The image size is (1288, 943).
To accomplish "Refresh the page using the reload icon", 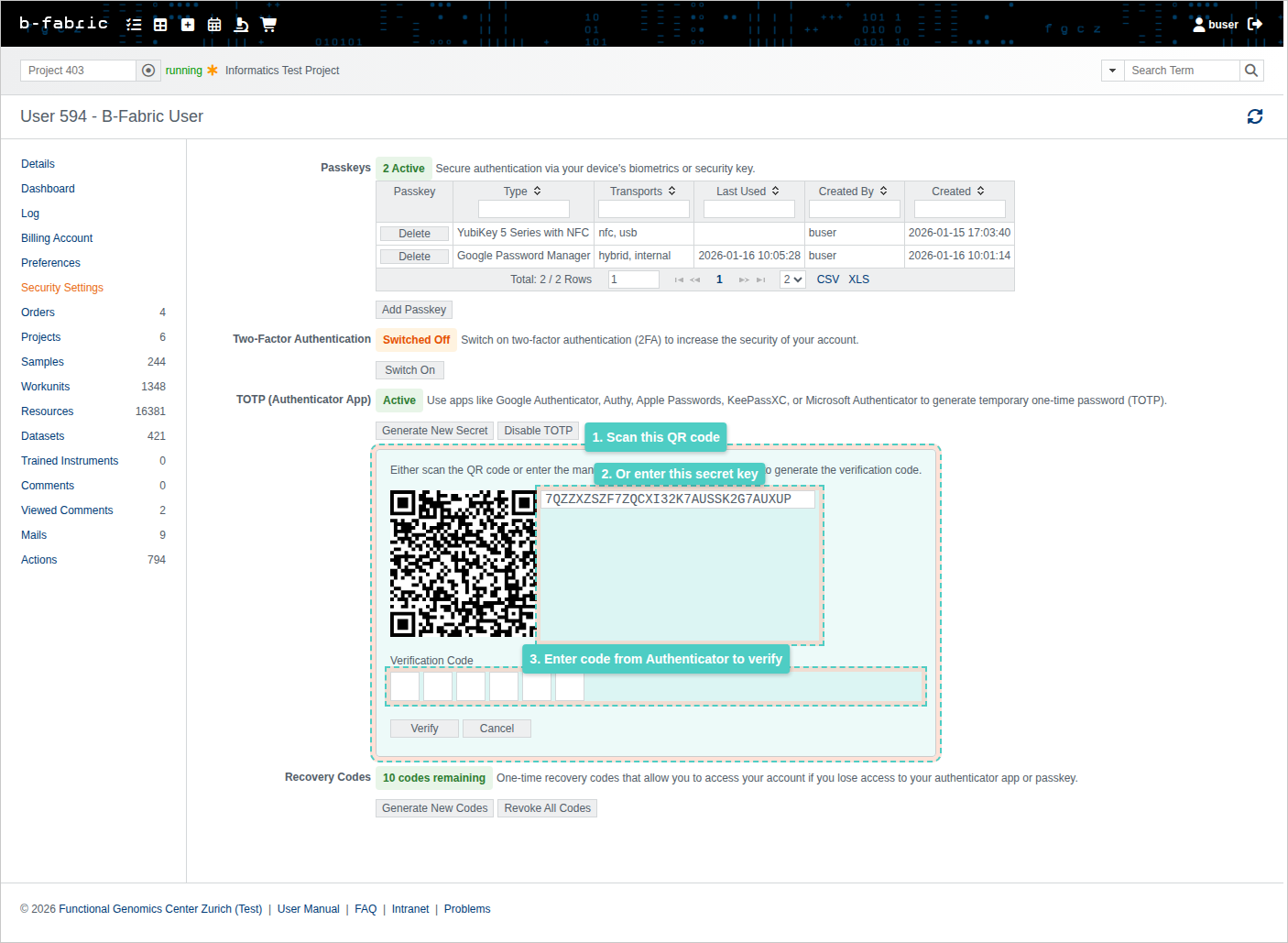I will (1255, 116).
